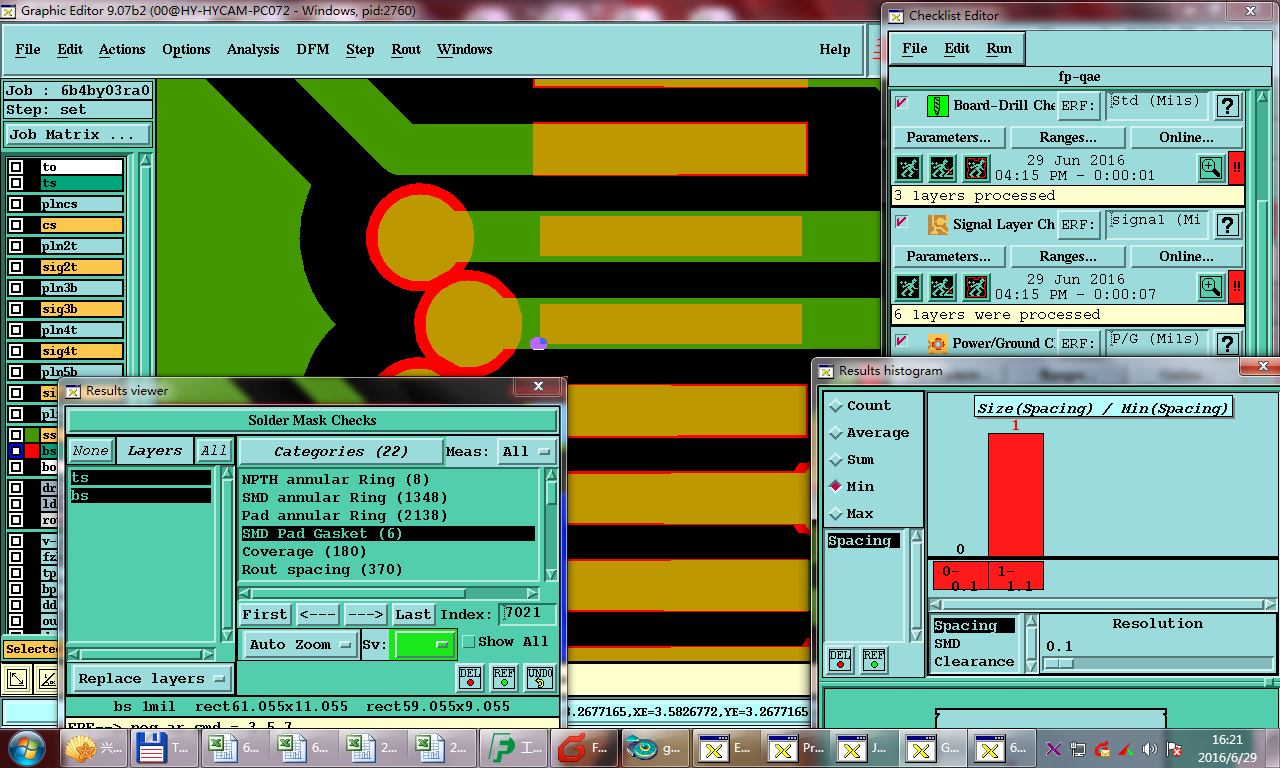The image size is (1280, 768).
Task: Click DEL icon in Results viewer
Action: [x=470, y=678]
